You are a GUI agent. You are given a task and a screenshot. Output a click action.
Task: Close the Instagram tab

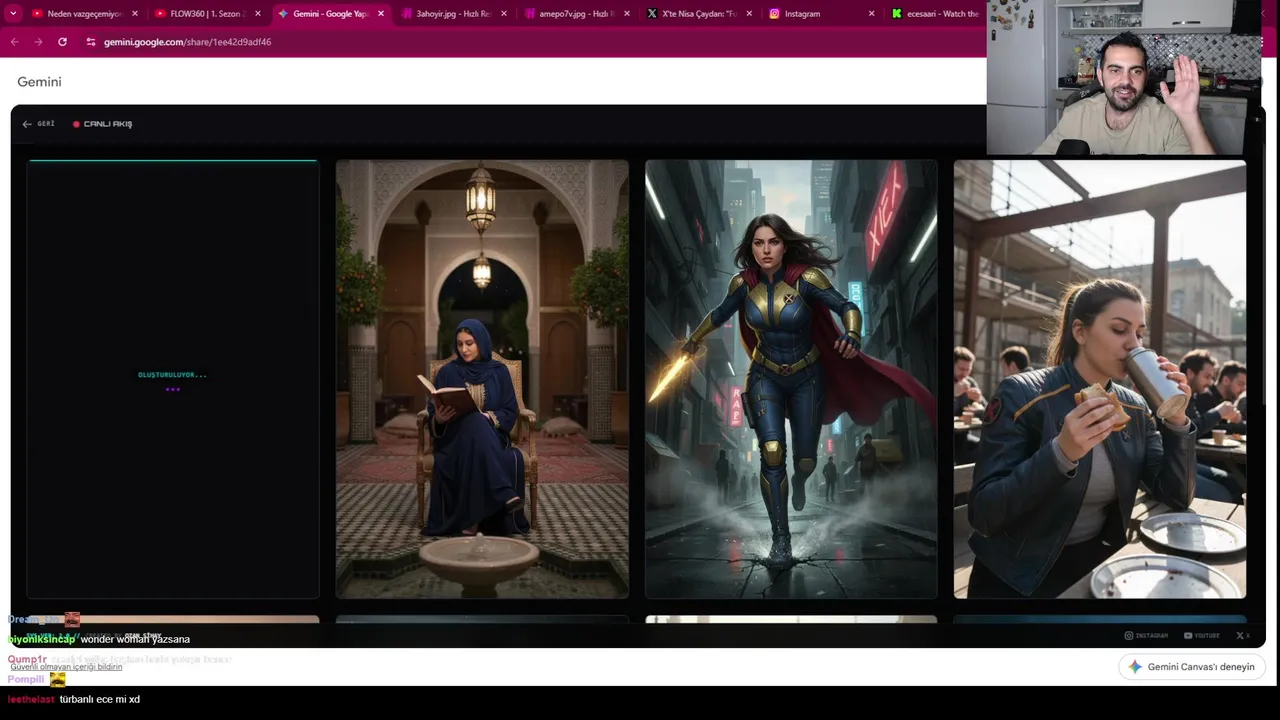click(872, 14)
